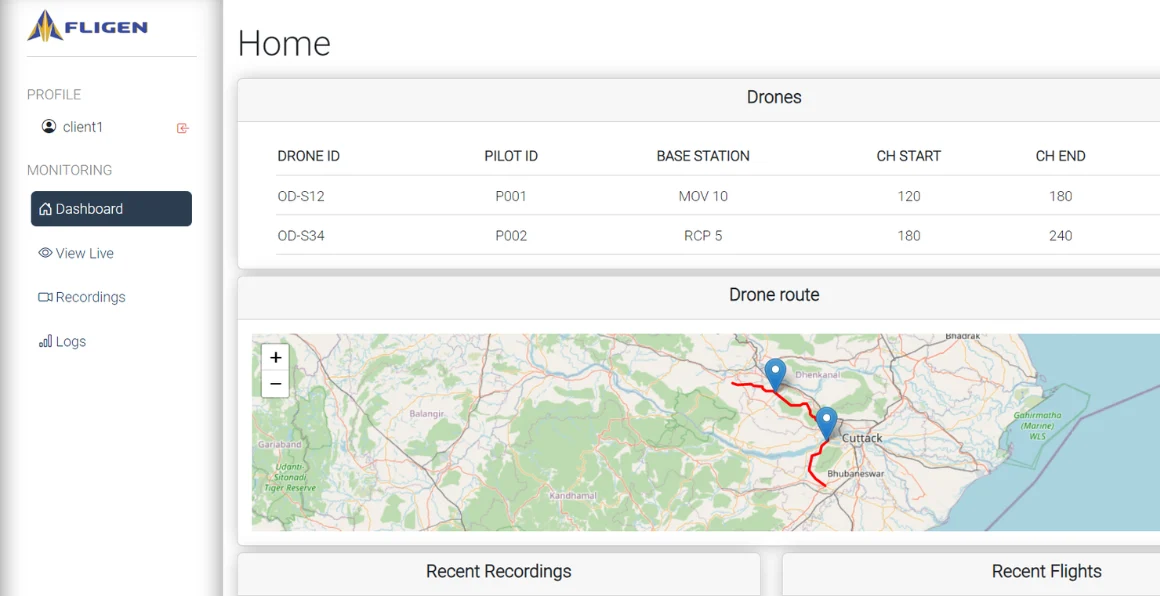
Task: Open the Dashboard menu item
Action: click(111, 209)
